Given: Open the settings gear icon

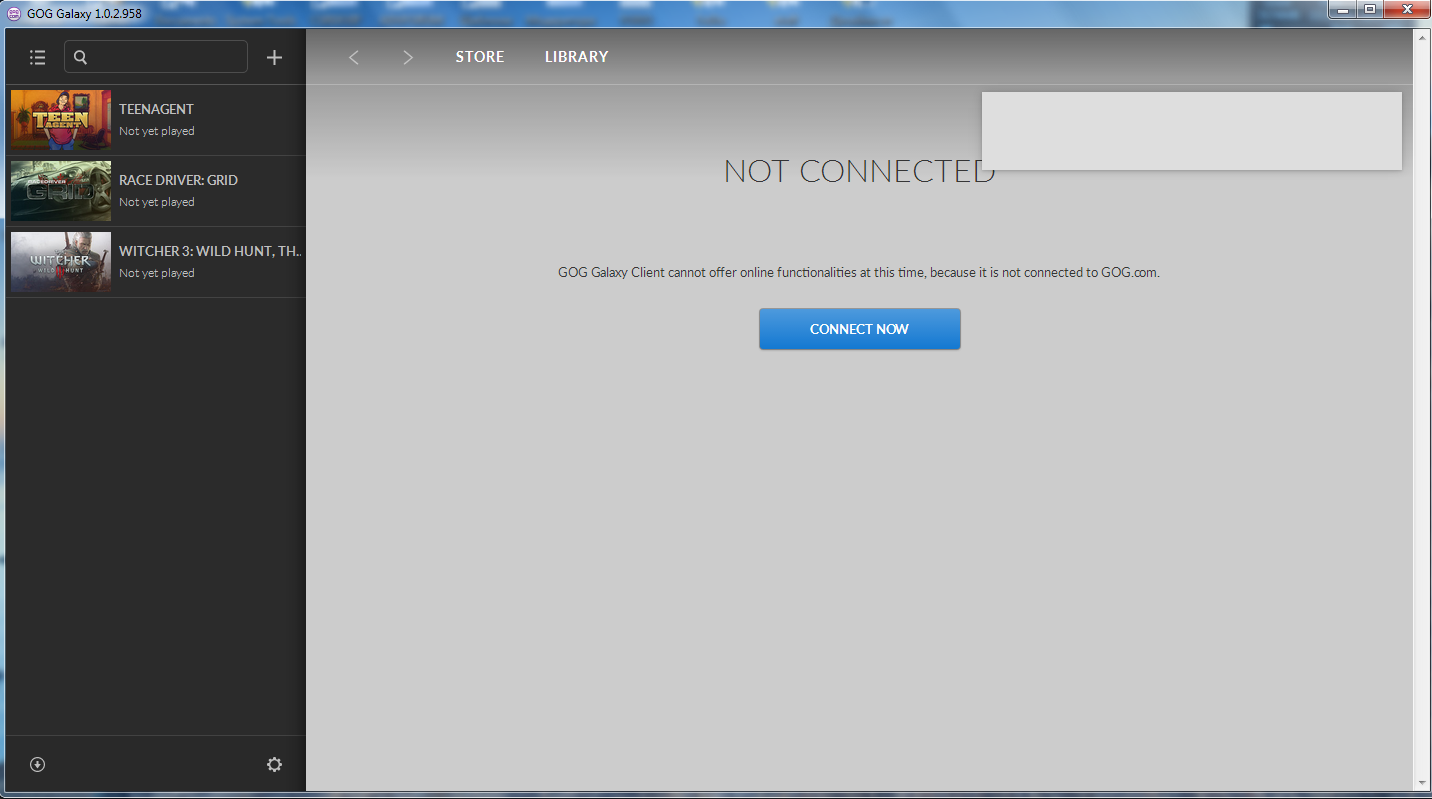Looking at the screenshot, I should (x=274, y=764).
